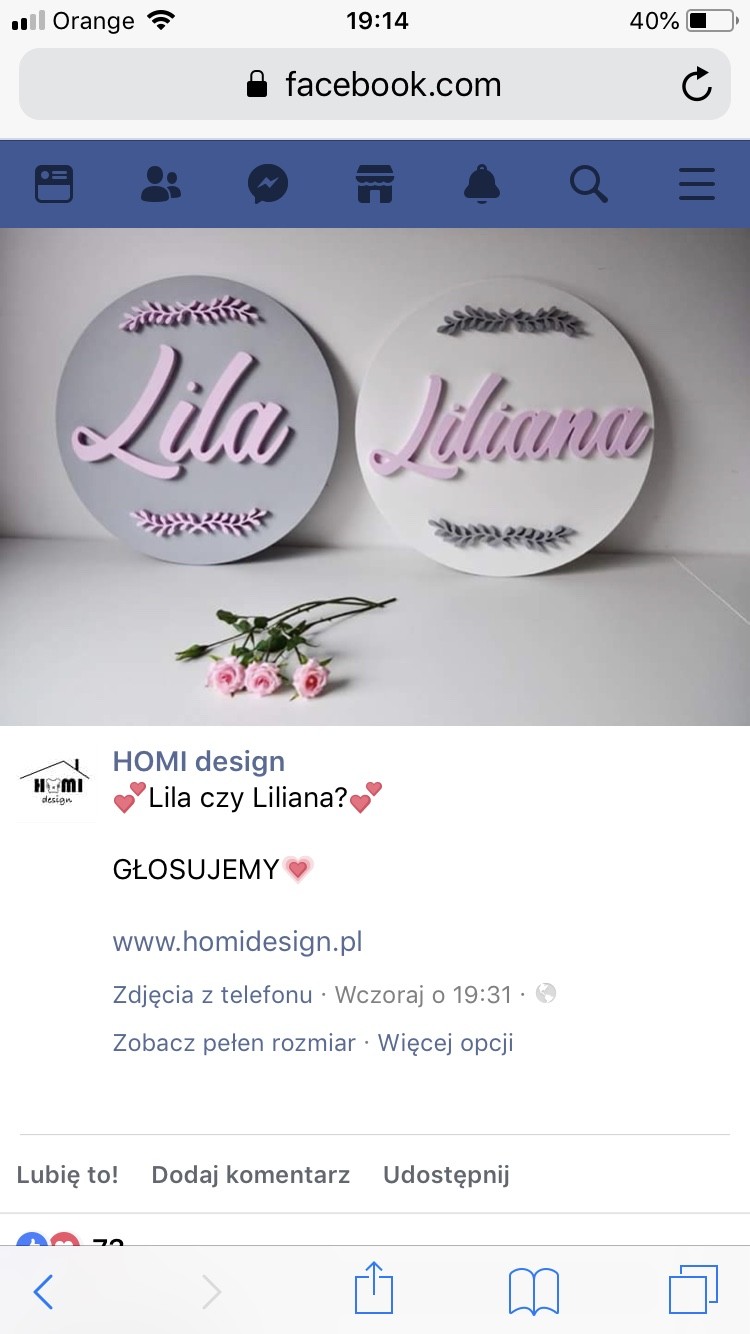
Task: Open the notifications bell icon
Action: tap(482, 184)
